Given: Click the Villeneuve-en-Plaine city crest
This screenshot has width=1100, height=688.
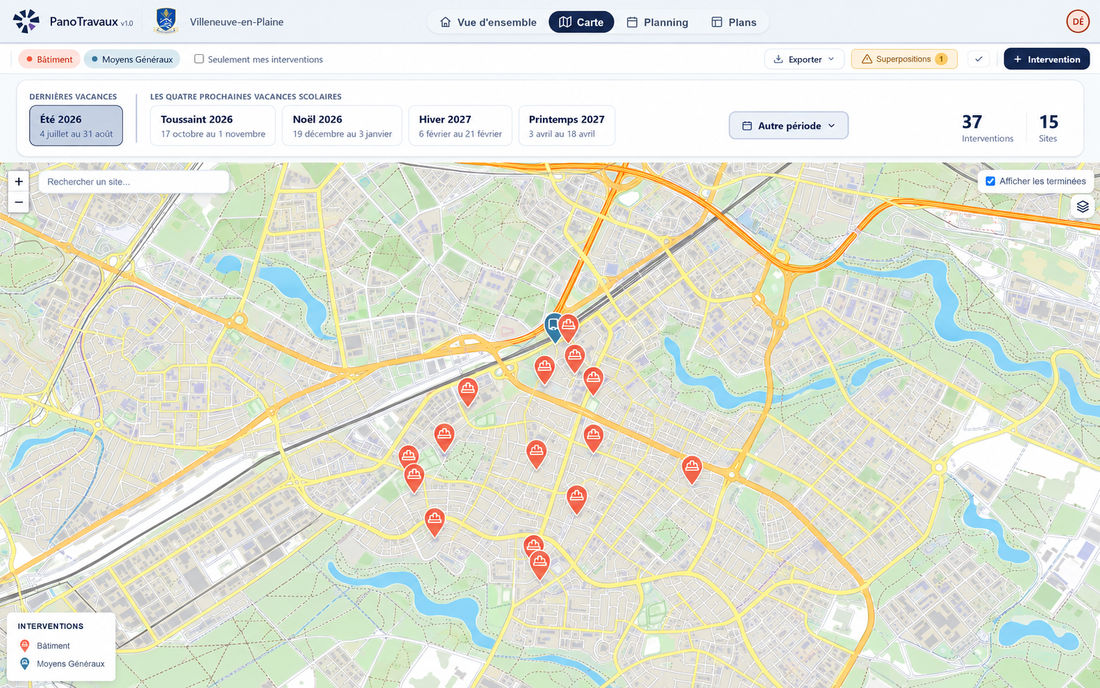Looking at the screenshot, I should point(166,21).
